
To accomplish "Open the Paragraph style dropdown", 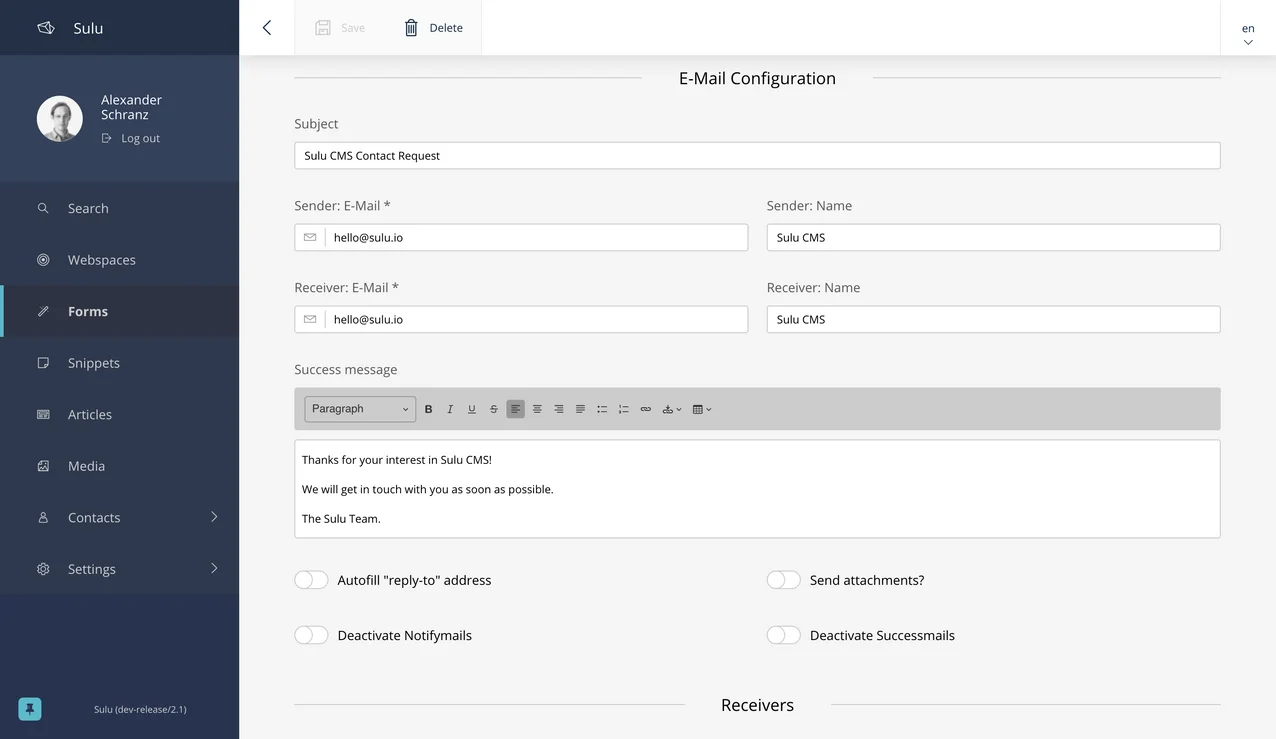I will point(359,409).
